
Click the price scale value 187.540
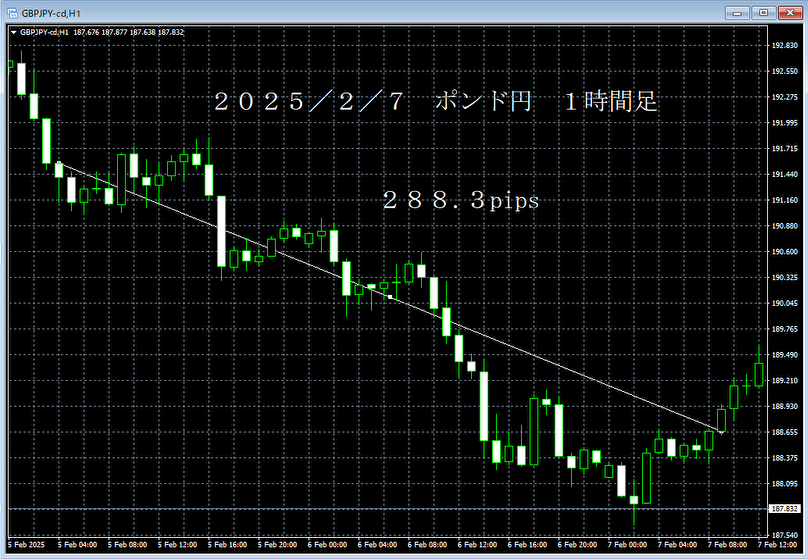point(784,535)
